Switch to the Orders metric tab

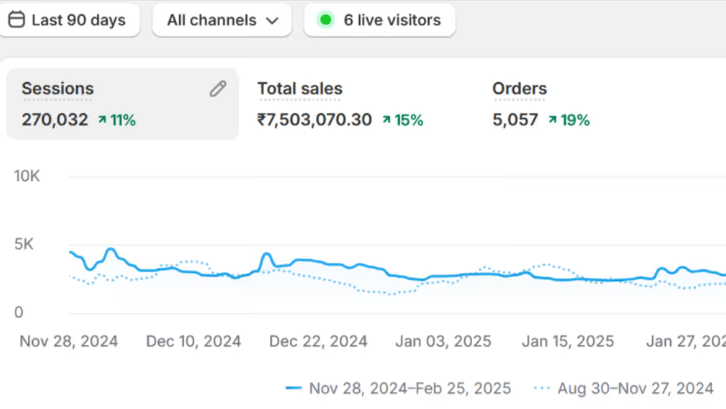(519, 89)
